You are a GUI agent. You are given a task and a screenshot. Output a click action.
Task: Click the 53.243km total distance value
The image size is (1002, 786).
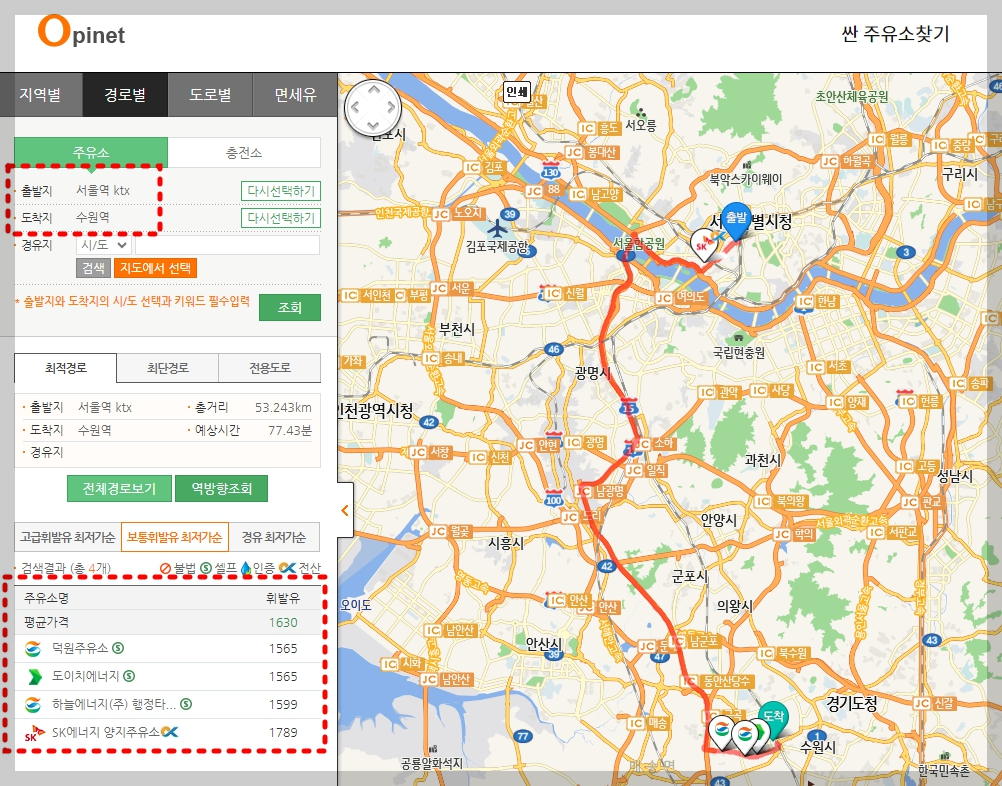283,407
